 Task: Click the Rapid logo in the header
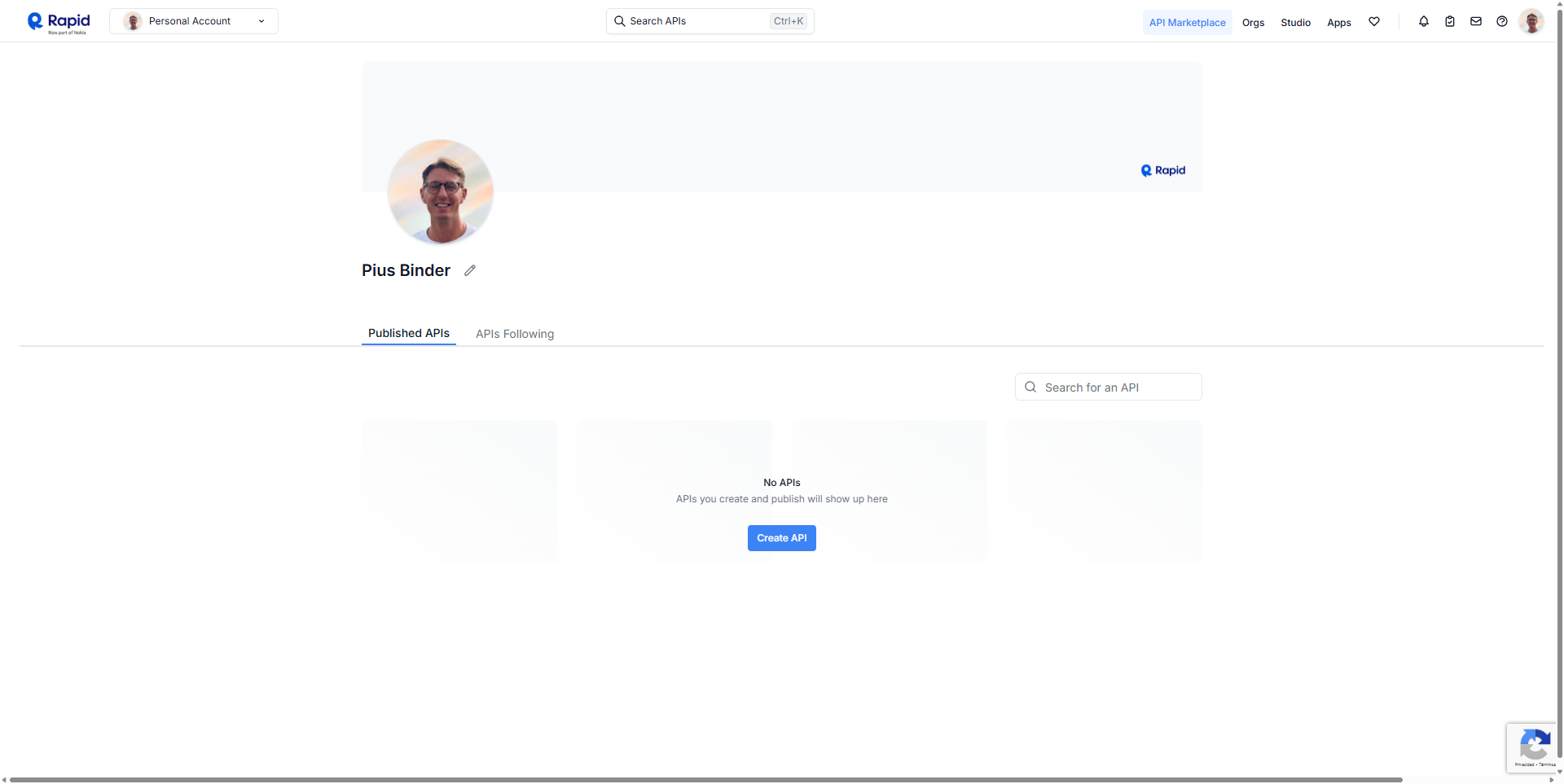tap(59, 22)
